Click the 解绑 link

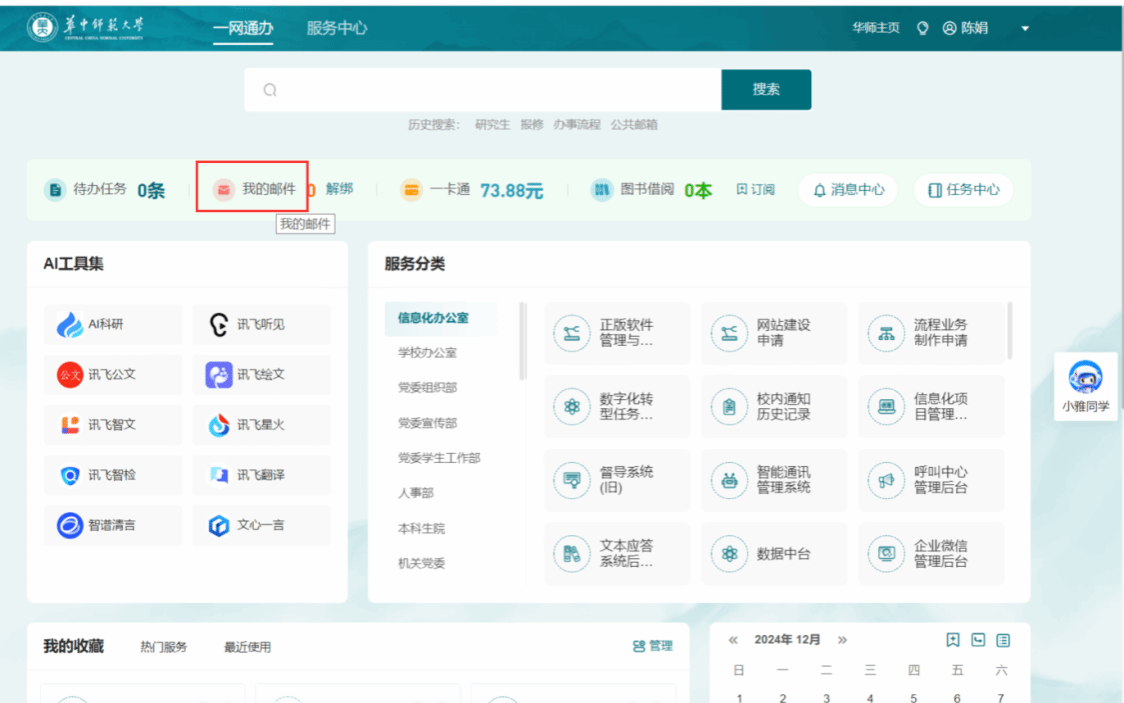(339, 188)
